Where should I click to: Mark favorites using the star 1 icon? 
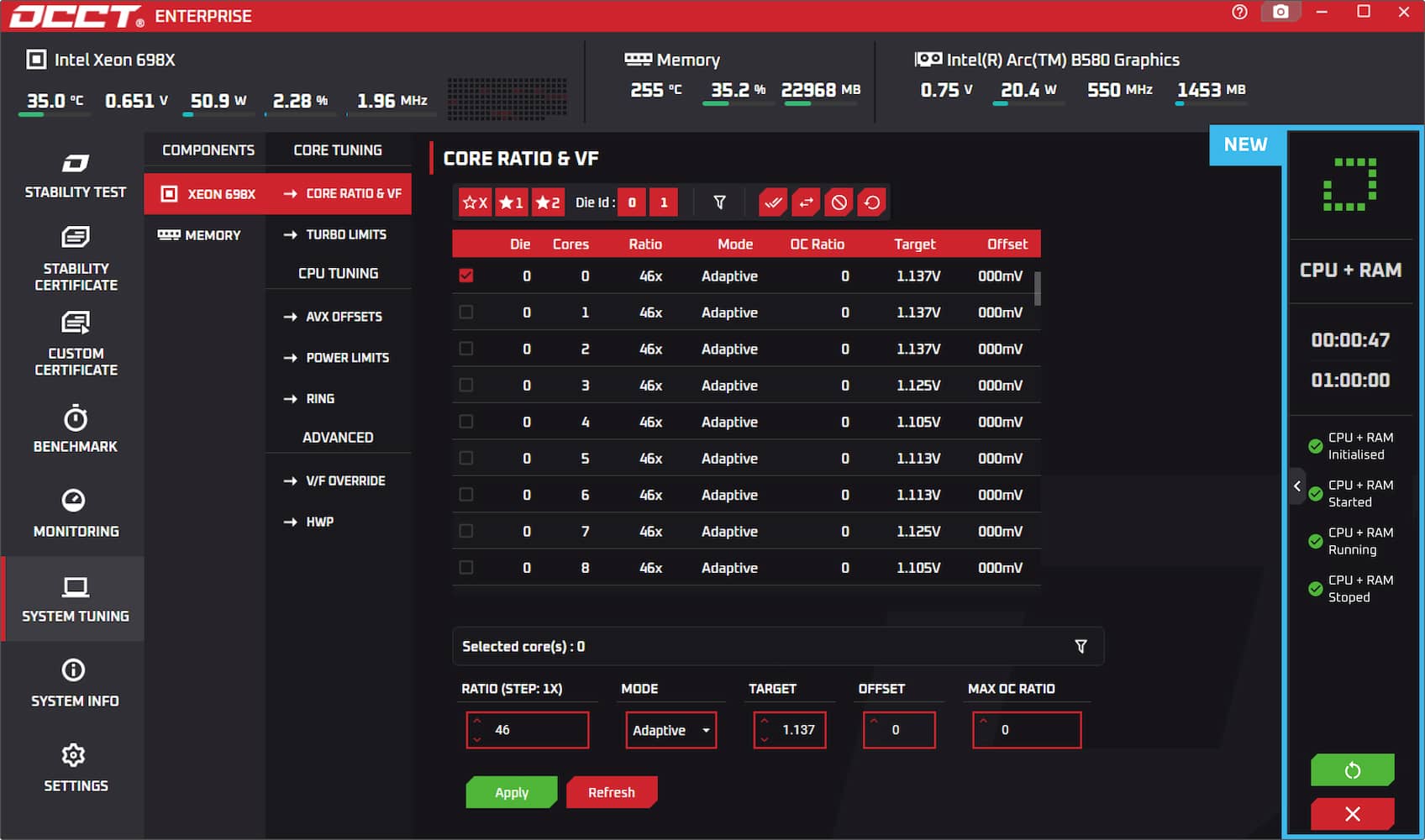(511, 202)
